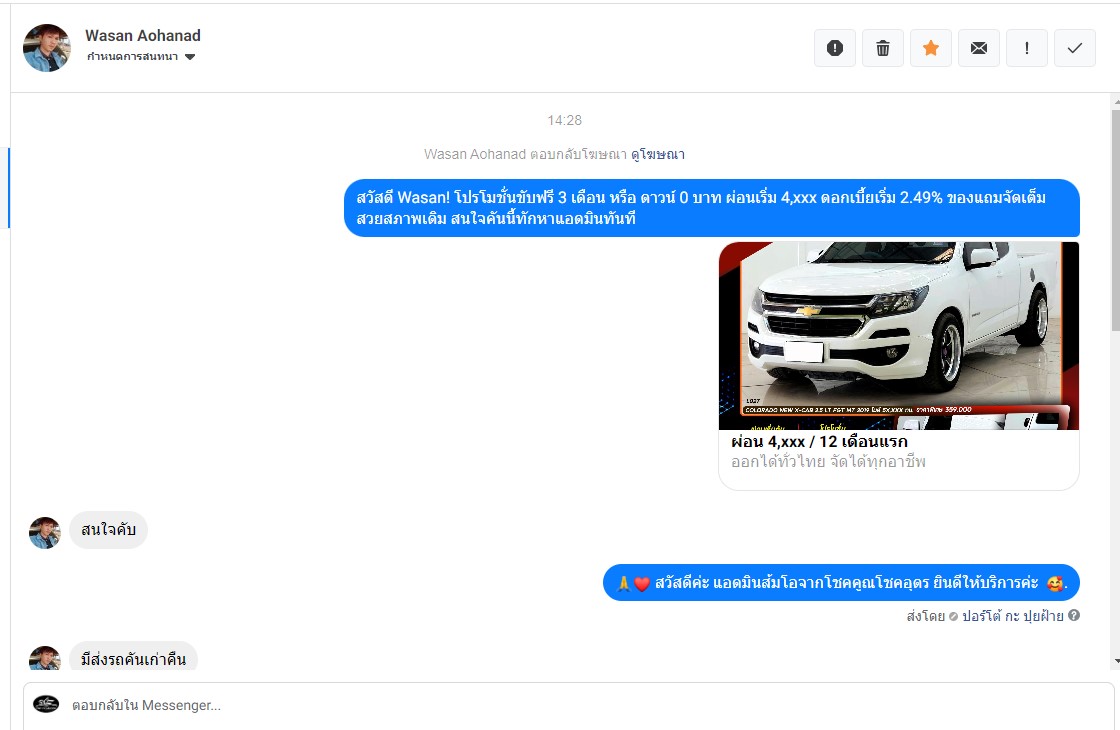The width and height of the screenshot is (1120, 730).
Task: Click the 14:28 timestamp
Action: [564, 120]
